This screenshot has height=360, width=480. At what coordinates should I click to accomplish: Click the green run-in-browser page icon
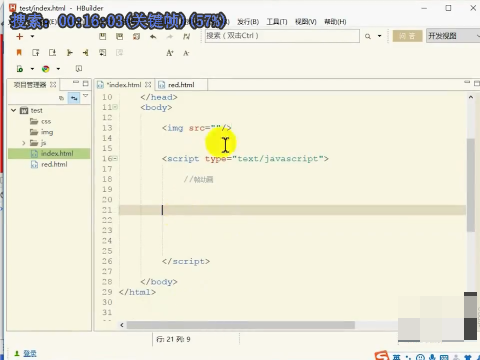tap(20, 69)
